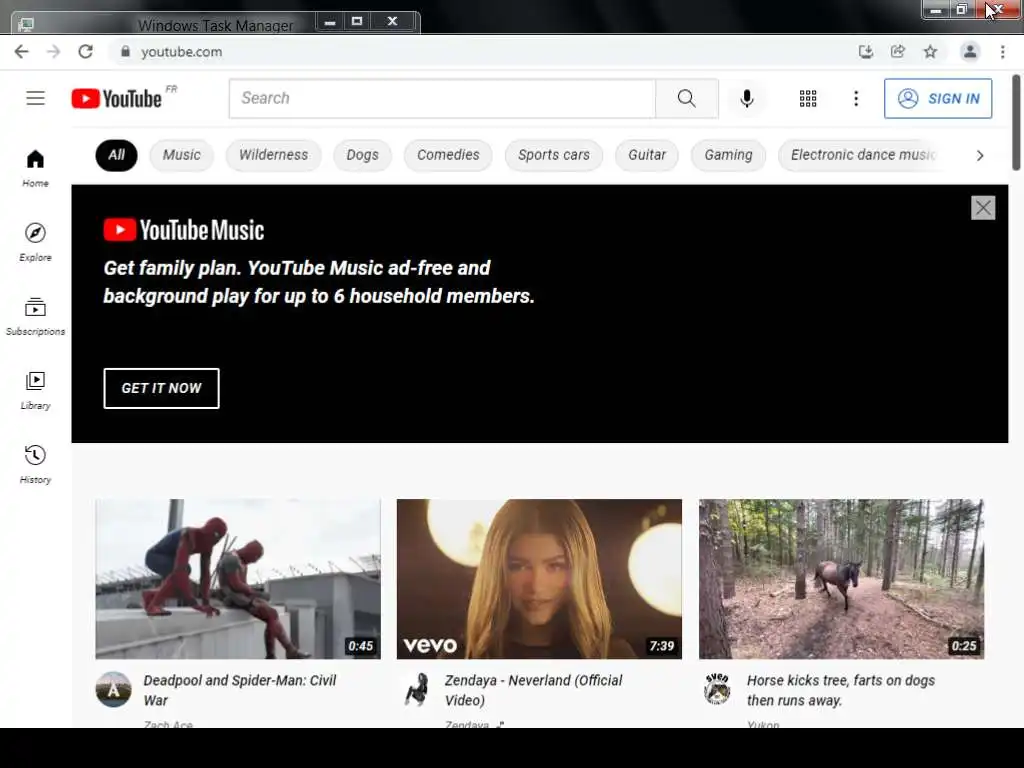Screen dimensions: 1024x768
Task: Click the youtube.com address bar
Action: 483,52
